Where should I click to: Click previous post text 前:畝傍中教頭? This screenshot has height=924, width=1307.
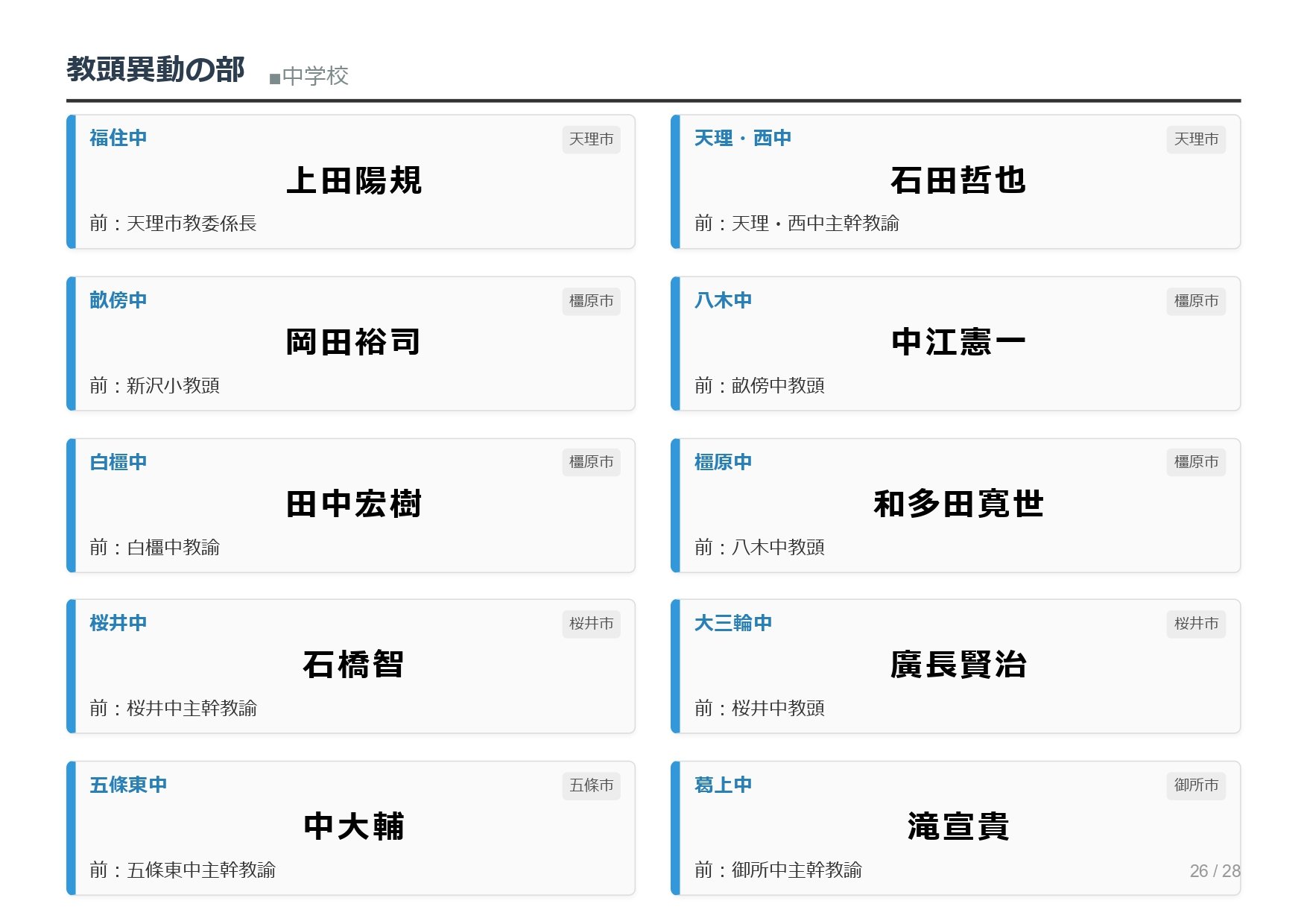(x=759, y=385)
